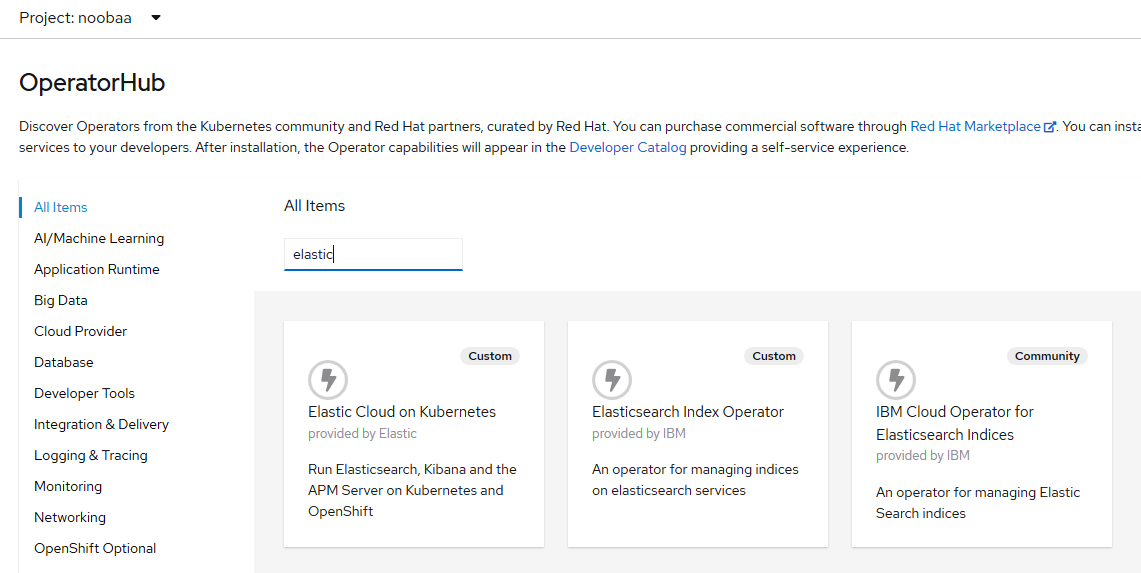Click the Community badge on IBM Cloud Operator
This screenshot has width=1141, height=573.
click(x=1047, y=356)
